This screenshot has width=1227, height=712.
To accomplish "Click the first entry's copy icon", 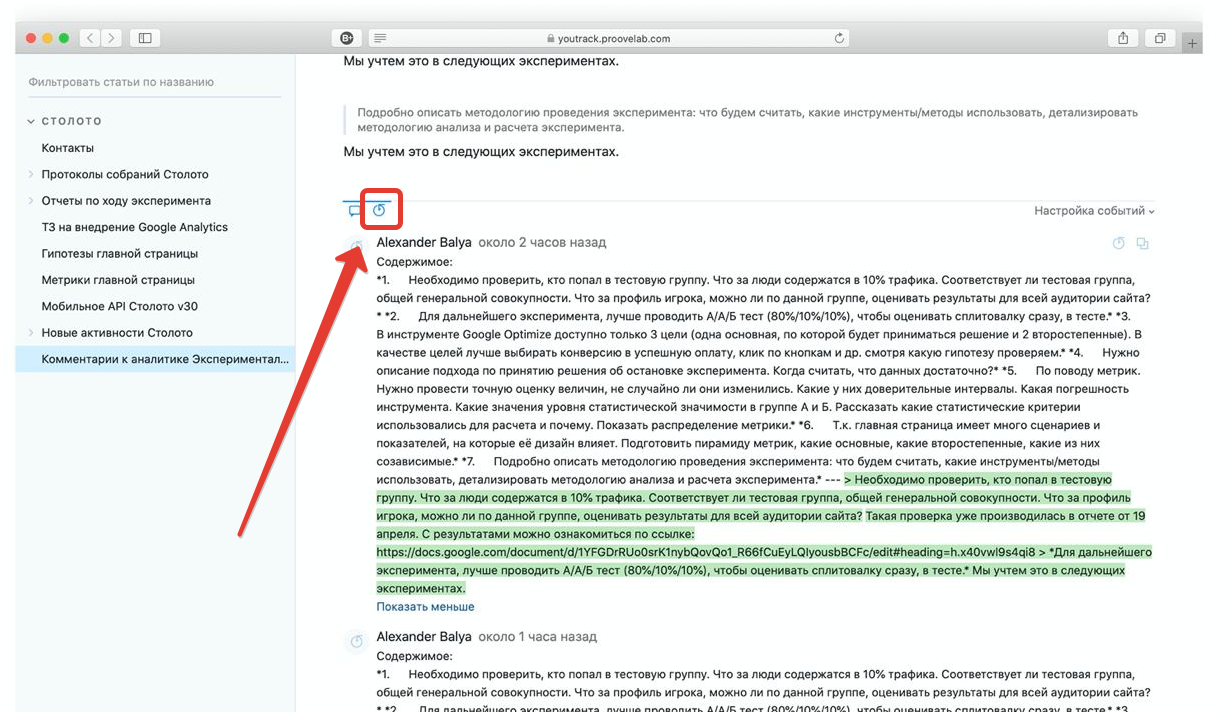I will (x=1142, y=243).
